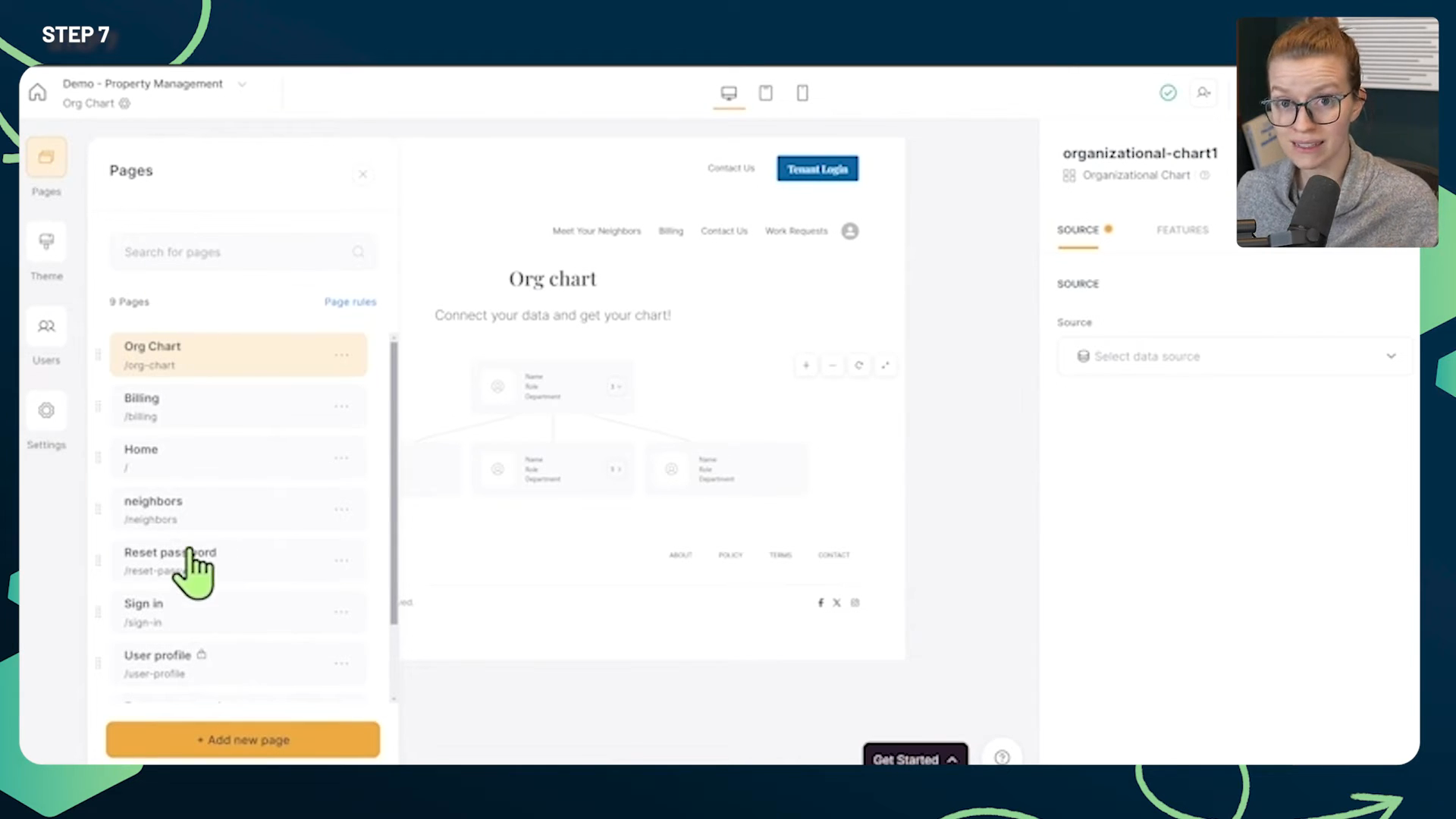Search for pages input field
1456x819 pixels.
tap(242, 252)
